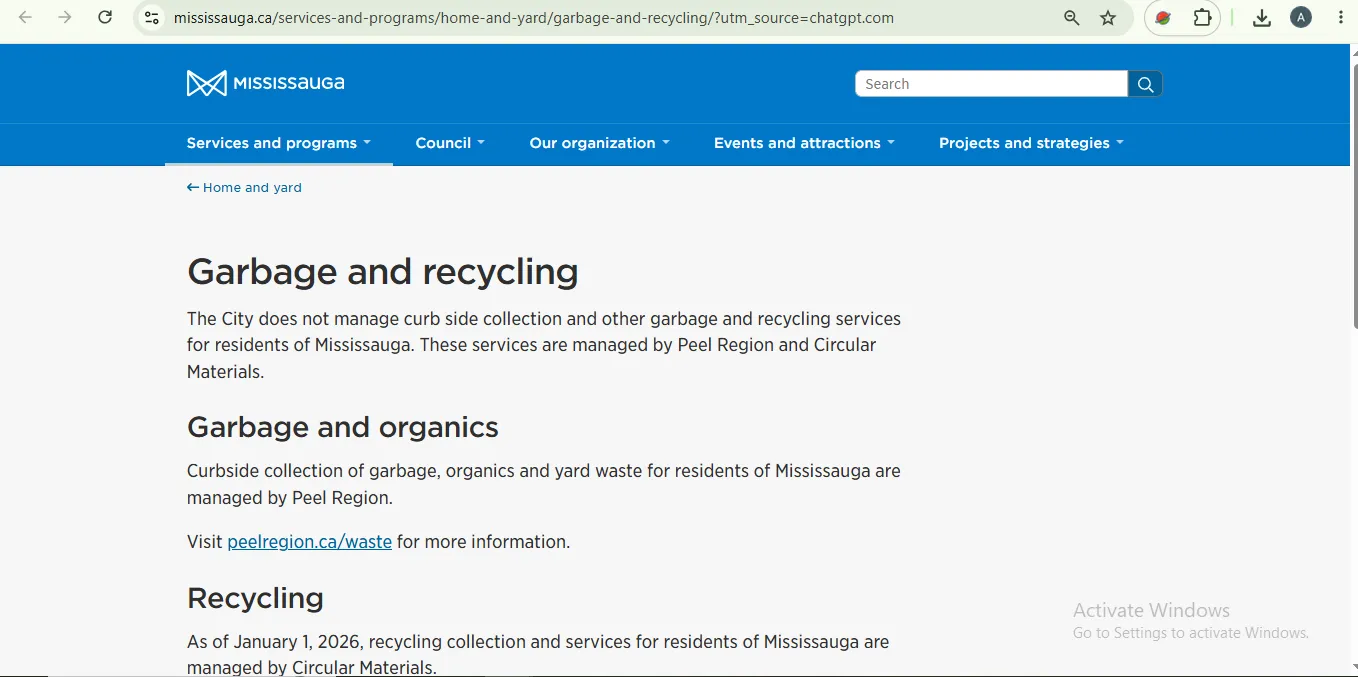Click the search magnifier button

[1146, 84]
